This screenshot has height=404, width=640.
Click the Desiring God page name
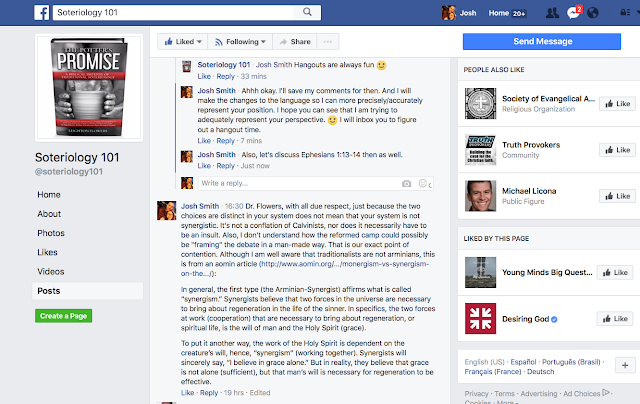pyautogui.click(x=525, y=319)
